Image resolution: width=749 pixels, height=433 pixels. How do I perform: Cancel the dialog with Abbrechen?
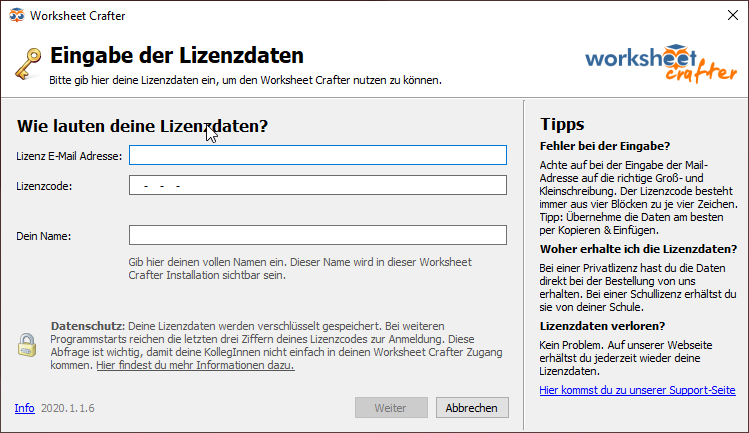472,408
